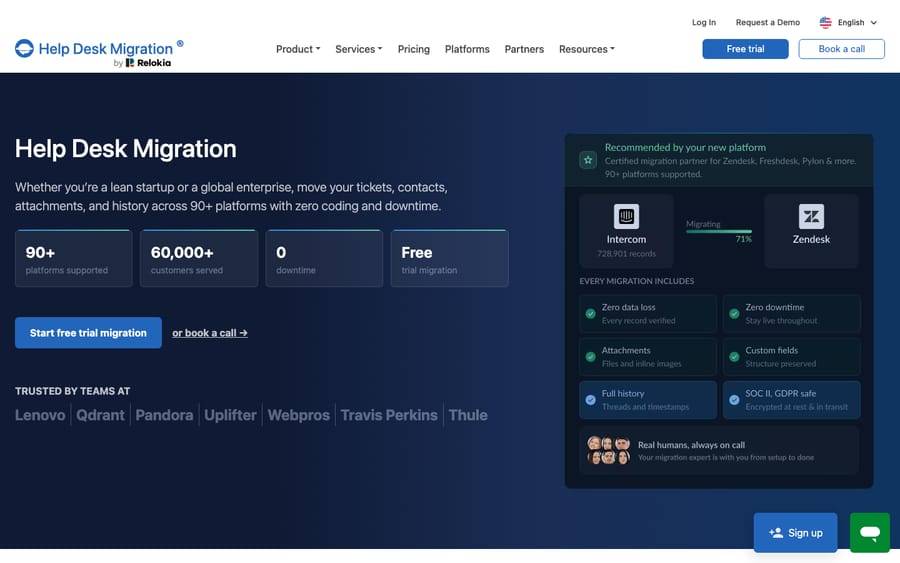Click the check icon beside Full history
This screenshot has height=563, width=900.
590,400
